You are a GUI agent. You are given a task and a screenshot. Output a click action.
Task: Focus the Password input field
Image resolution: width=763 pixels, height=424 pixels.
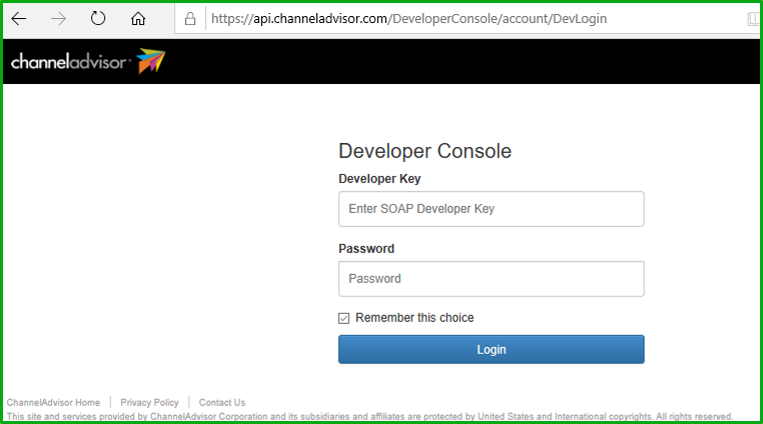pos(491,279)
